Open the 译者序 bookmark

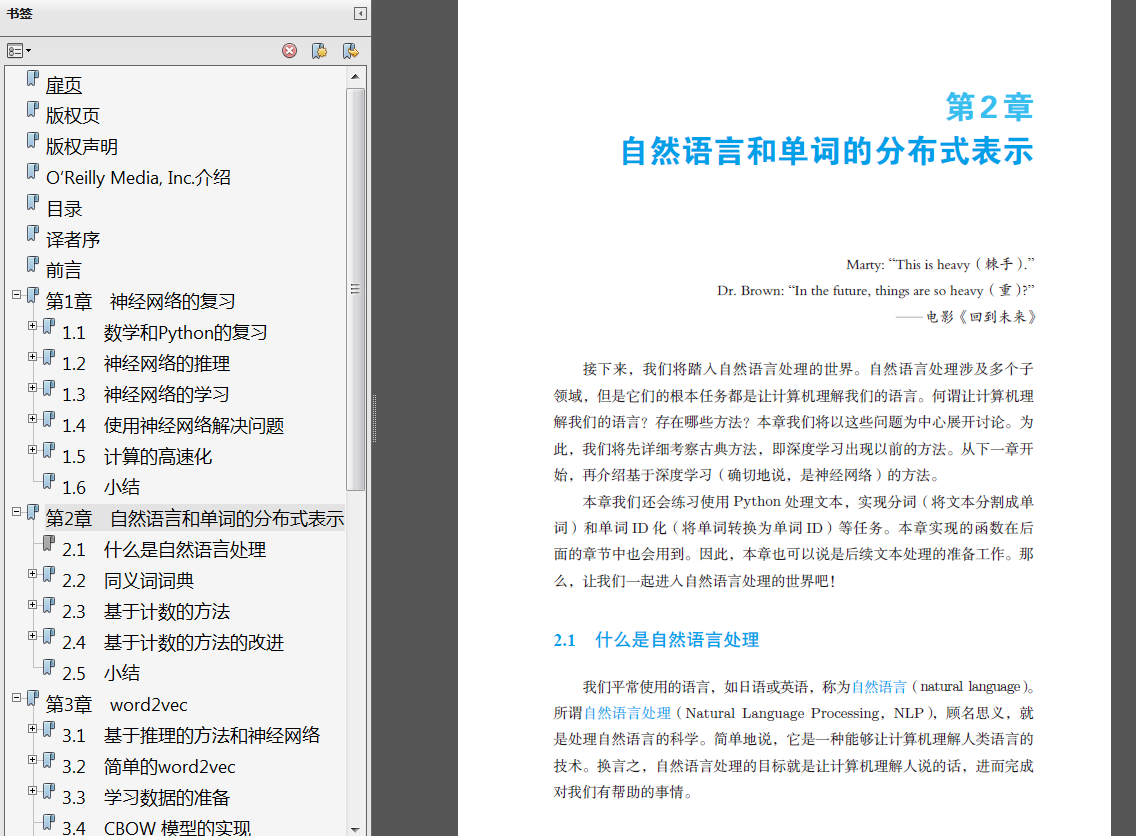(72, 240)
